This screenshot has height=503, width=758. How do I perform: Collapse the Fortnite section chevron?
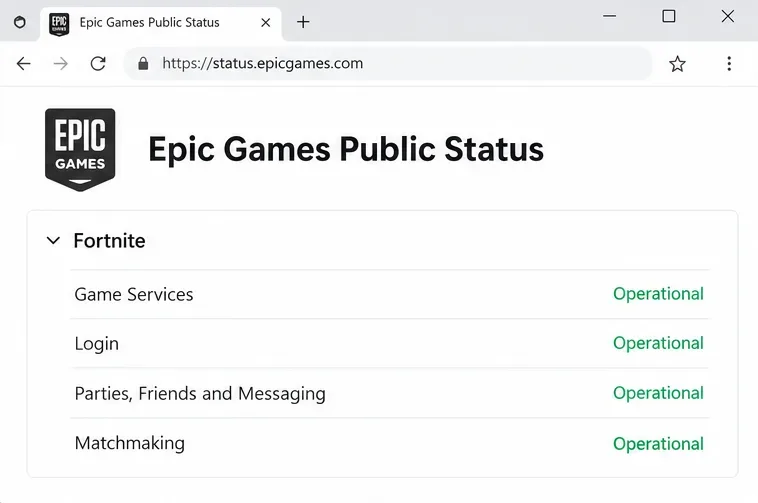point(53,241)
